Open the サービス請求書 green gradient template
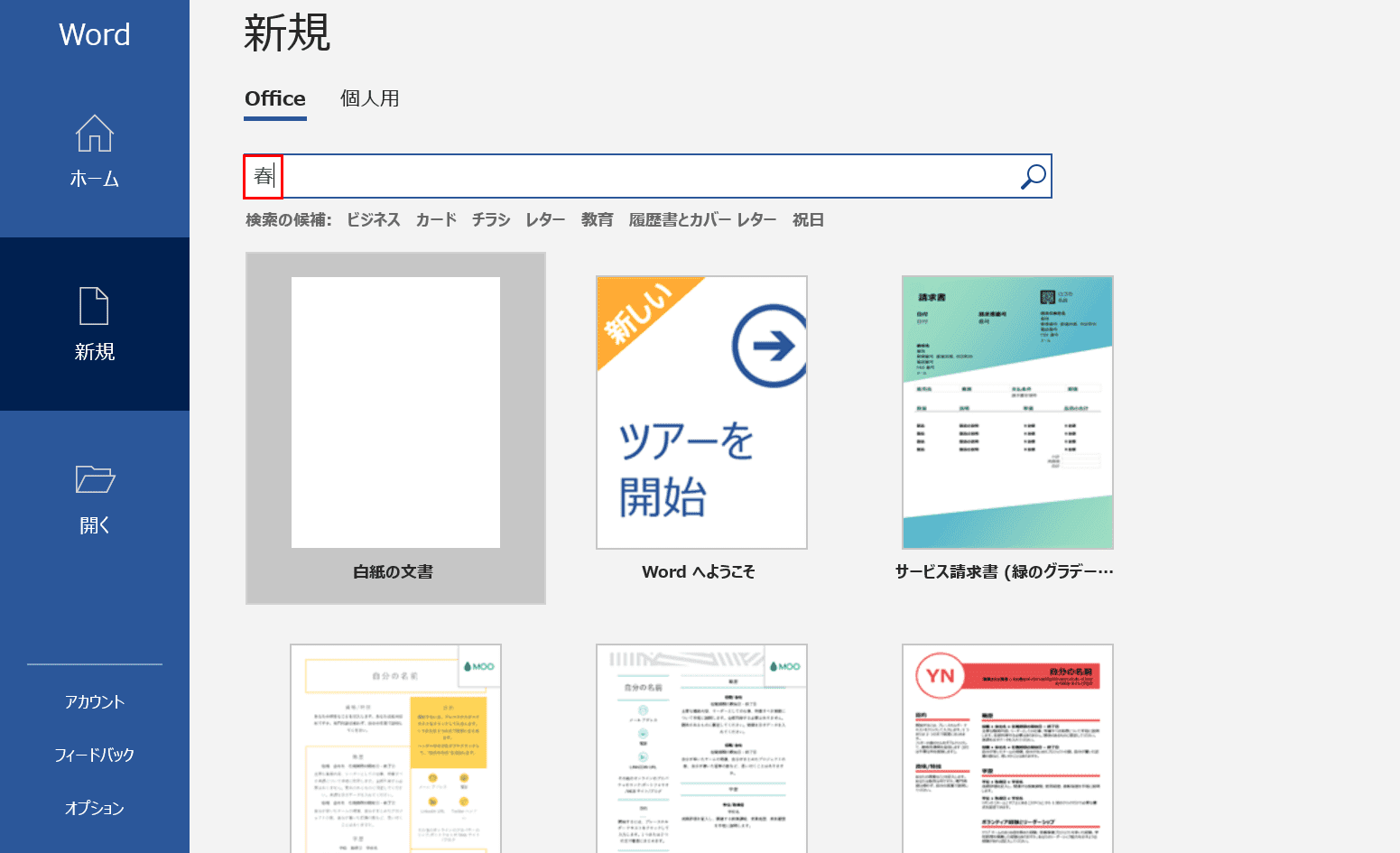Image resolution: width=1400 pixels, height=853 pixels. point(1007,413)
